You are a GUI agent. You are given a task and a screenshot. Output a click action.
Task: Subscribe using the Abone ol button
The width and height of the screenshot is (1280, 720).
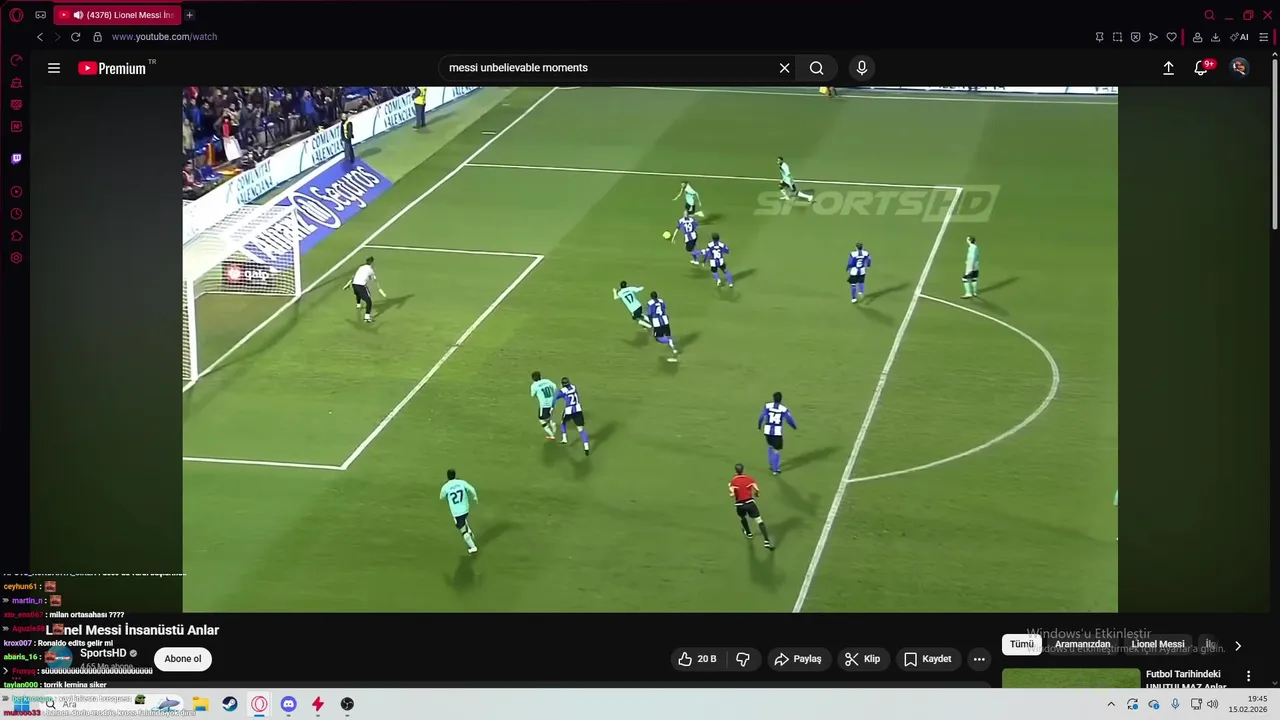[x=183, y=659]
